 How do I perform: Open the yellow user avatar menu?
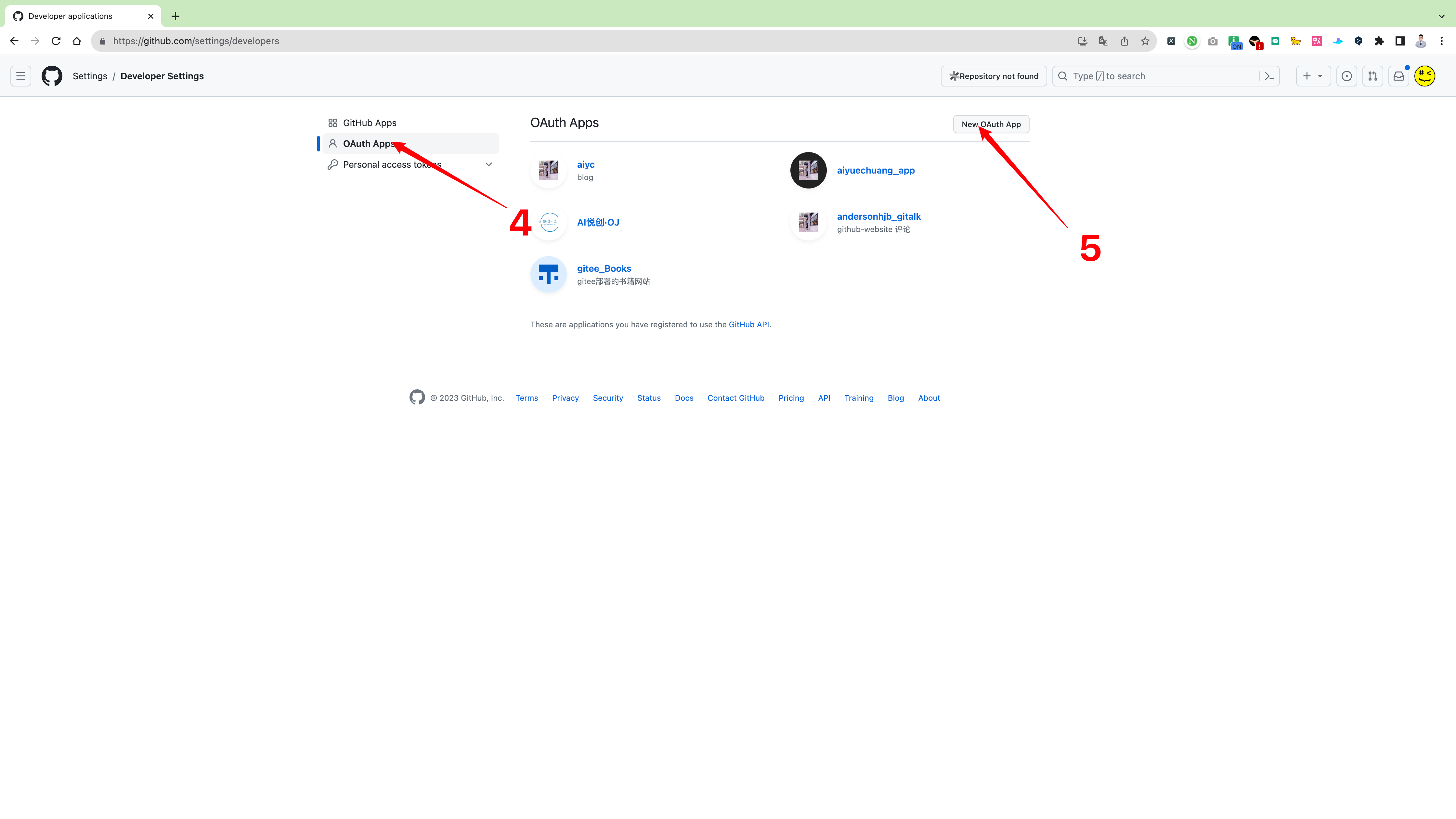[x=1425, y=76]
